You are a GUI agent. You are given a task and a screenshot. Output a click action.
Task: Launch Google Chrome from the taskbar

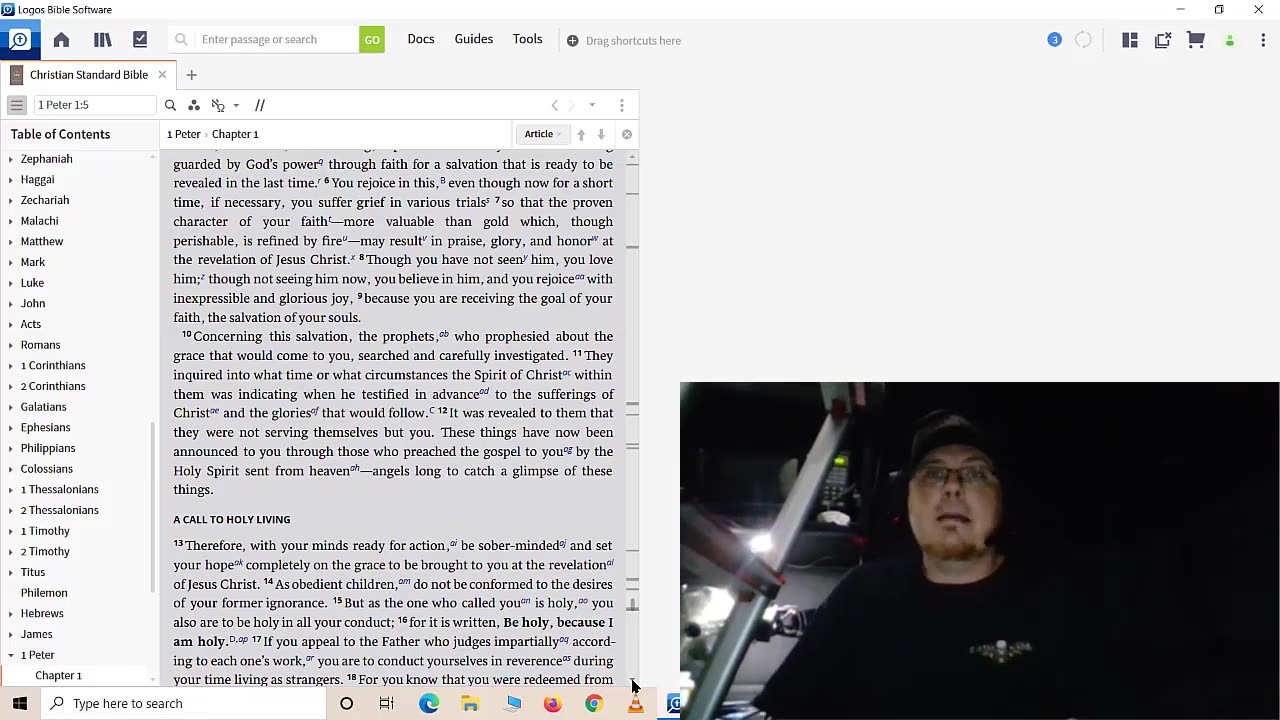pos(594,704)
